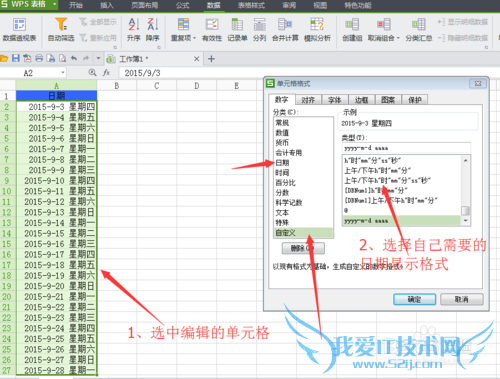Open Text to Columns (分列)
The height and width of the screenshot is (379, 500).
[259, 30]
